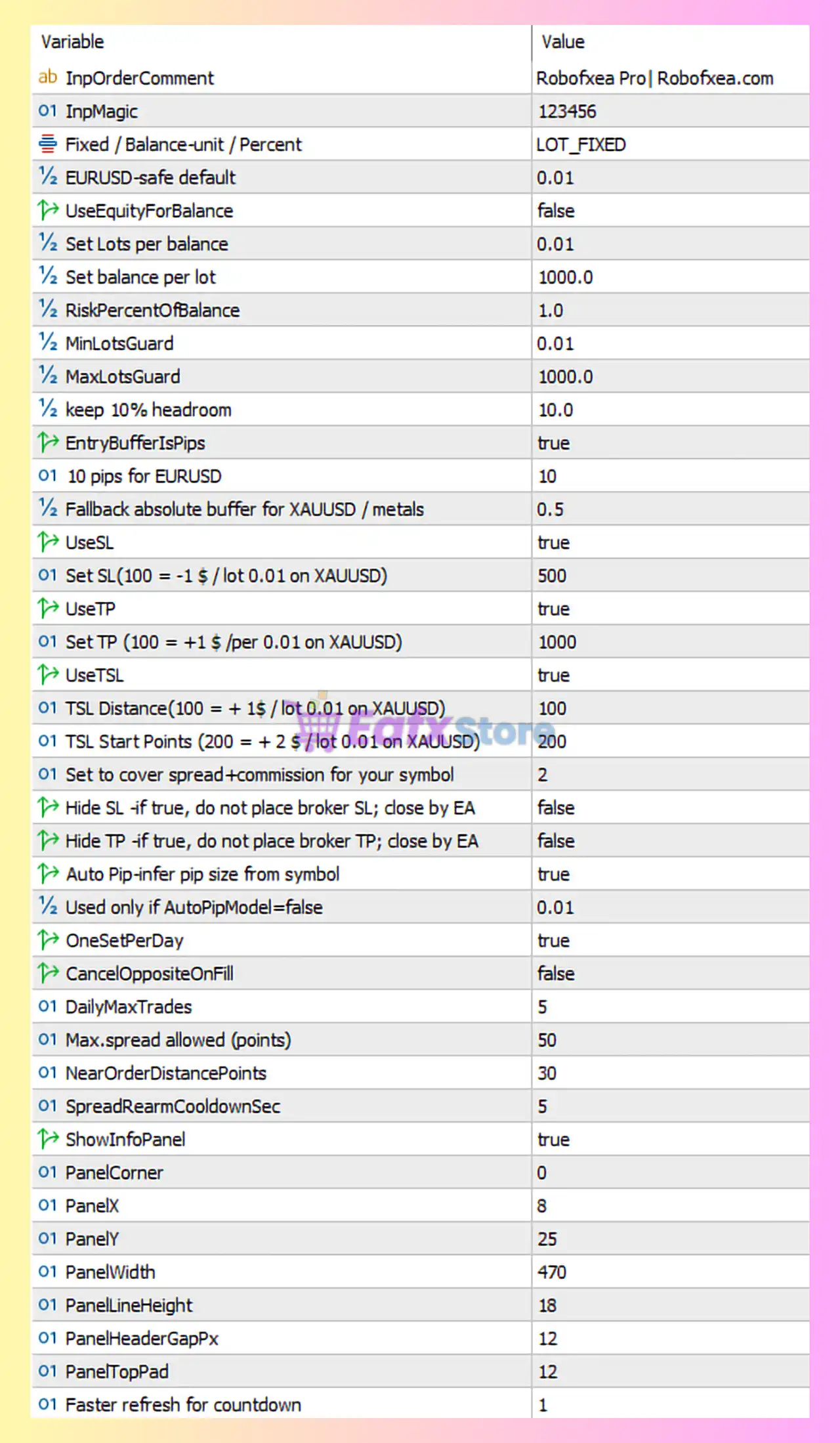Select the UseEquityForBalance false value

(556, 211)
